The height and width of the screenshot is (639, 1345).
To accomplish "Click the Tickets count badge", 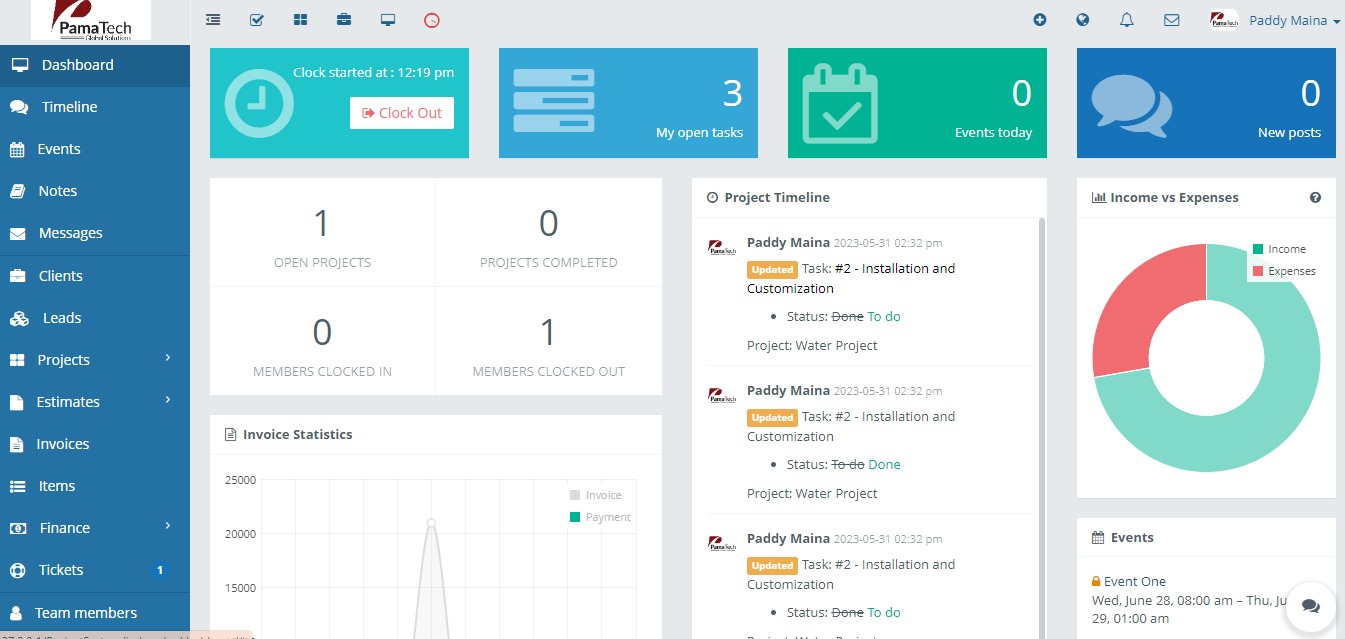I will click(x=159, y=571).
